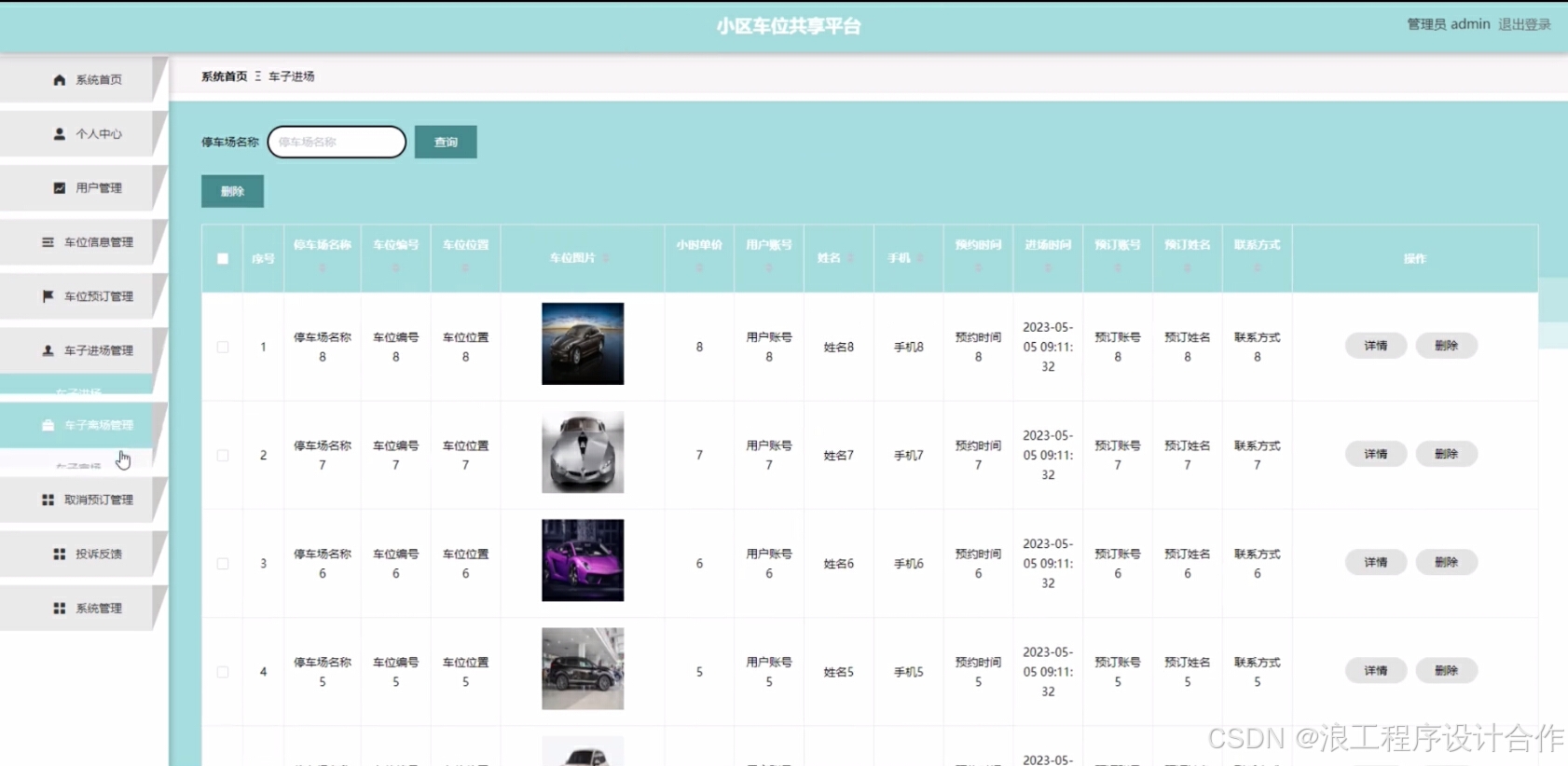Open the purple car image in row 3
The height and width of the screenshot is (766, 1568).
[583, 560]
